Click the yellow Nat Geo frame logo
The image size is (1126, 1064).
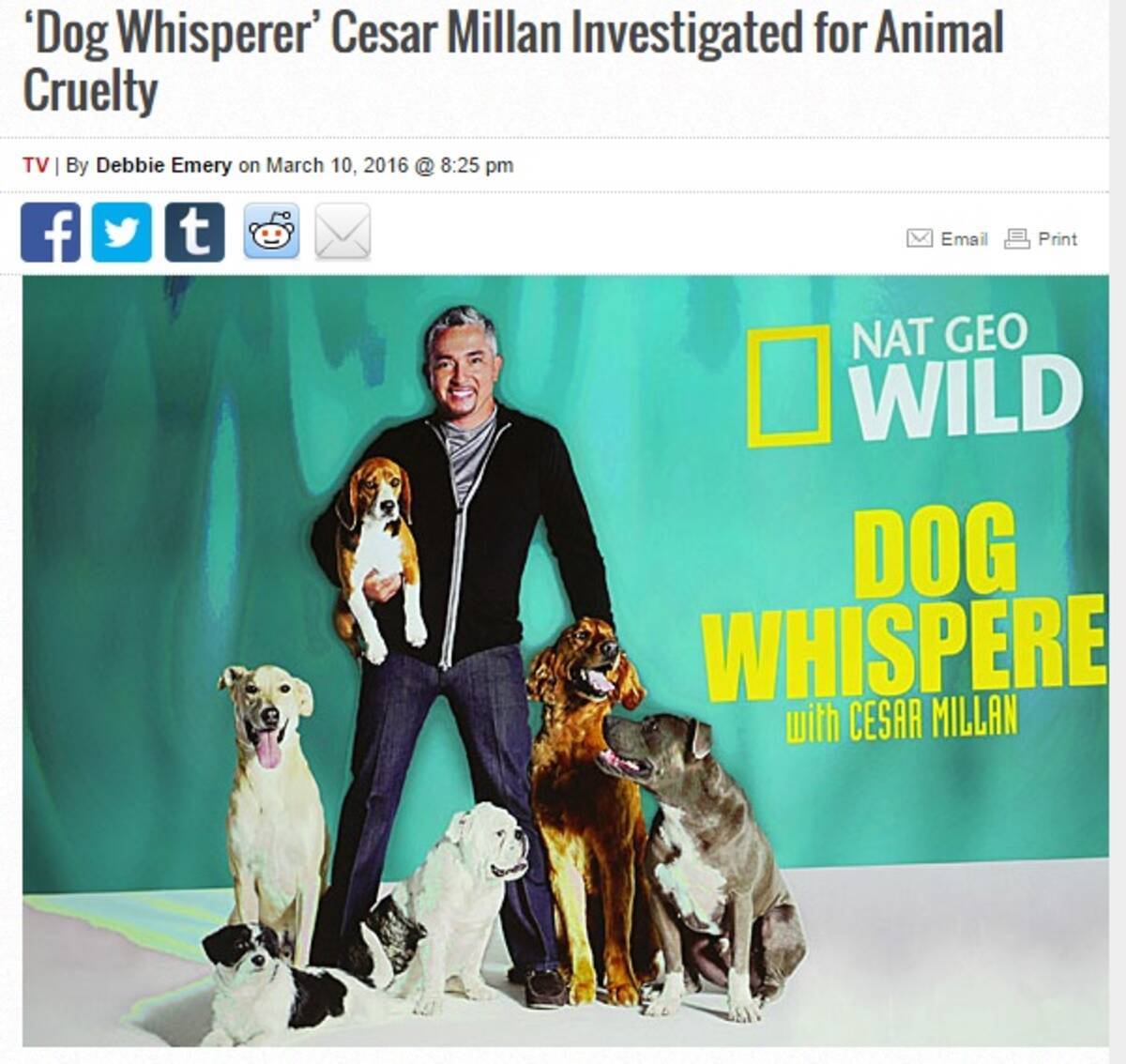789,386
